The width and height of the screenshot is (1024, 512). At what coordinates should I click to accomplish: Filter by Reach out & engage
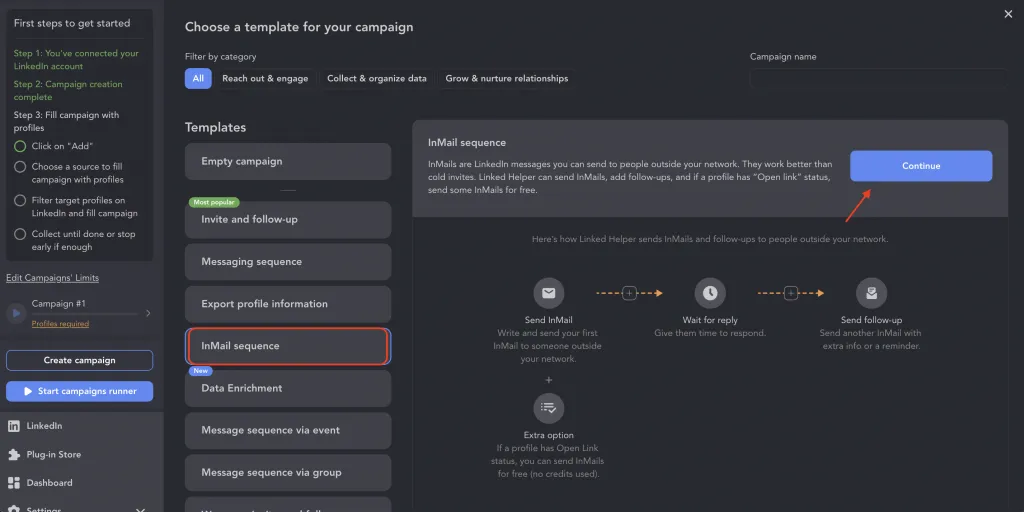(x=265, y=78)
